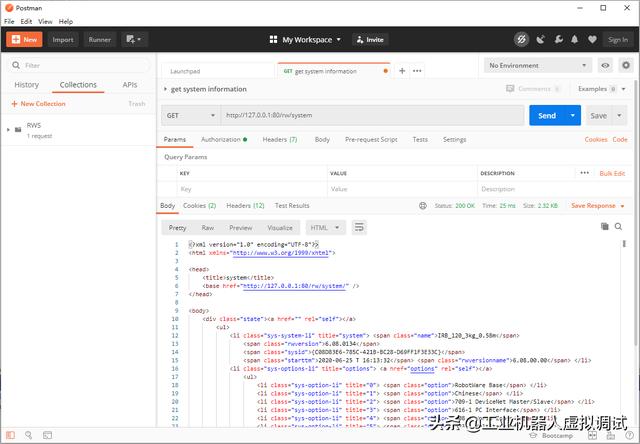
Task: Open Manage Environments gear icon
Action: [x=626, y=65]
